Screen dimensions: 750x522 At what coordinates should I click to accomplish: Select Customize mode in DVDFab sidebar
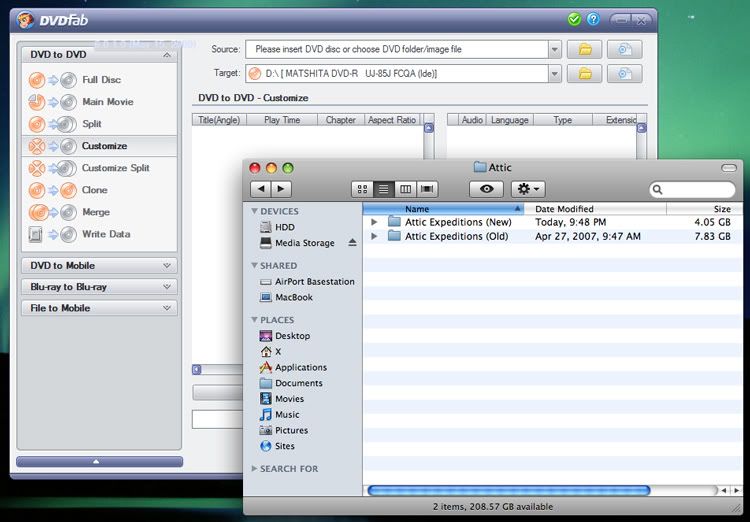(100, 146)
